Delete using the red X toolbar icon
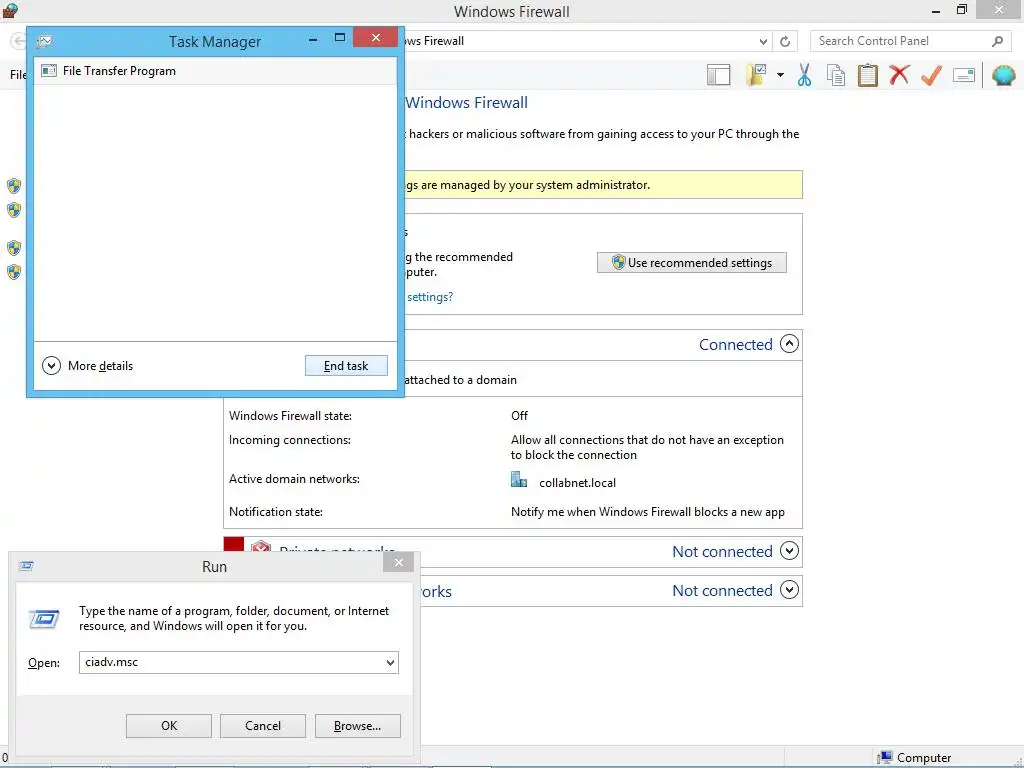The height and width of the screenshot is (768, 1024). (x=899, y=74)
